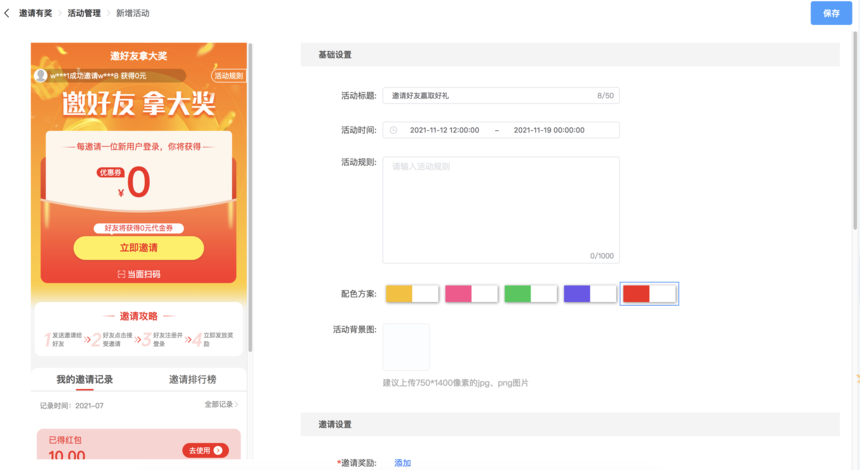
Task: Click 已得红包 label in preview
Action: click(x=65, y=440)
